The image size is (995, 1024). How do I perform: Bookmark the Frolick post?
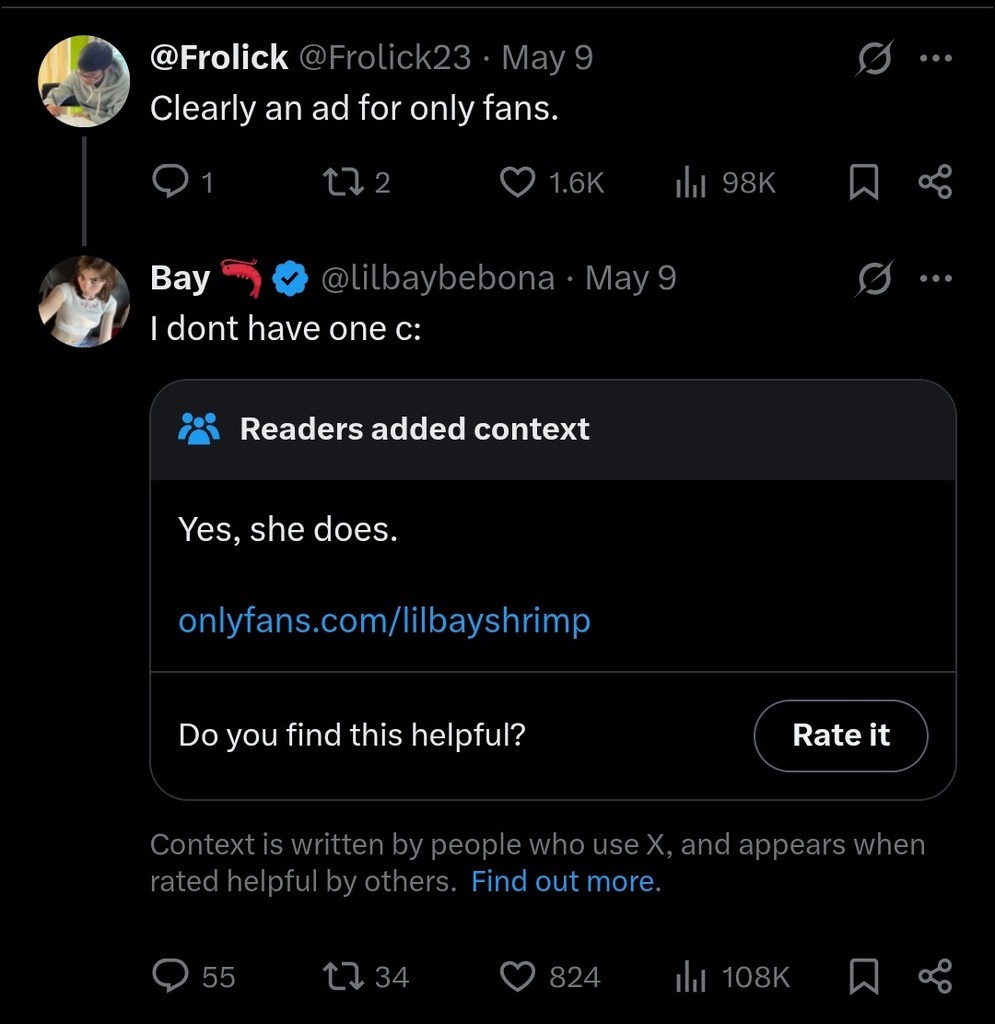coord(862,182)
